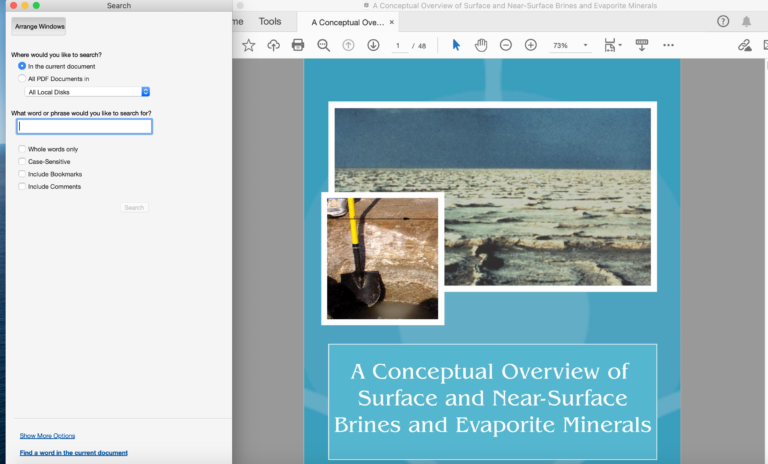Print the document using printer icon
This screenshot has height=464, width=768.
coord(298,45)
